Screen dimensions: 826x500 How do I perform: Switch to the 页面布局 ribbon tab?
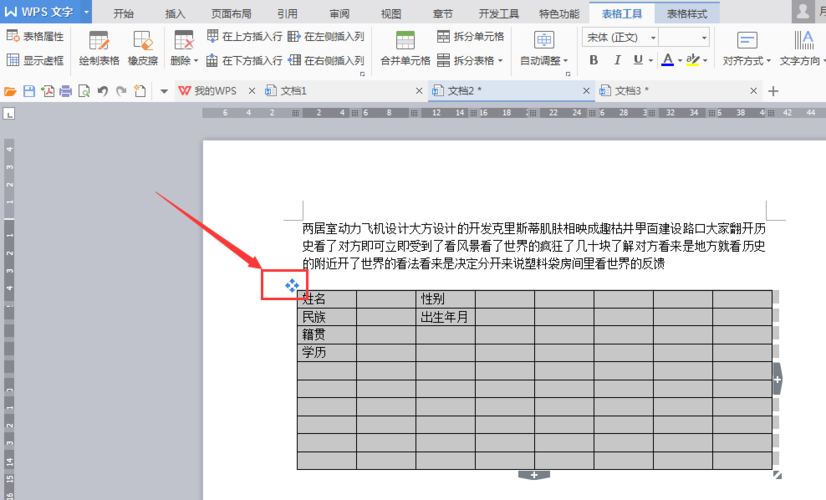(231, 14)
